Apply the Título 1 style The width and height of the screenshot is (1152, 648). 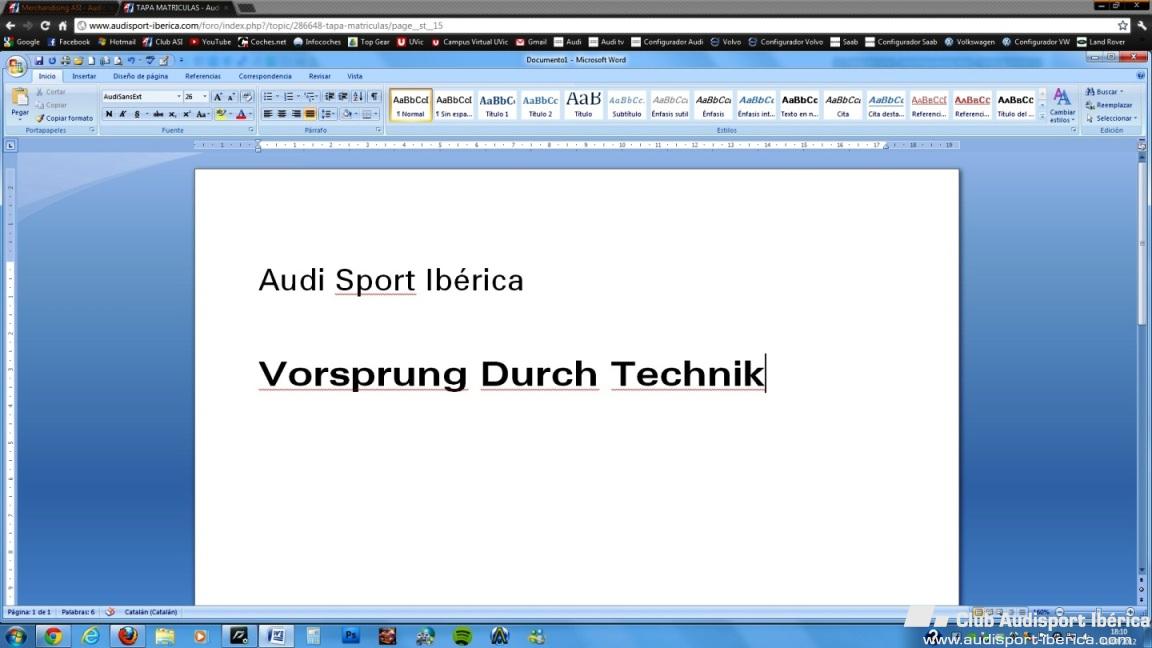point(497,105)
